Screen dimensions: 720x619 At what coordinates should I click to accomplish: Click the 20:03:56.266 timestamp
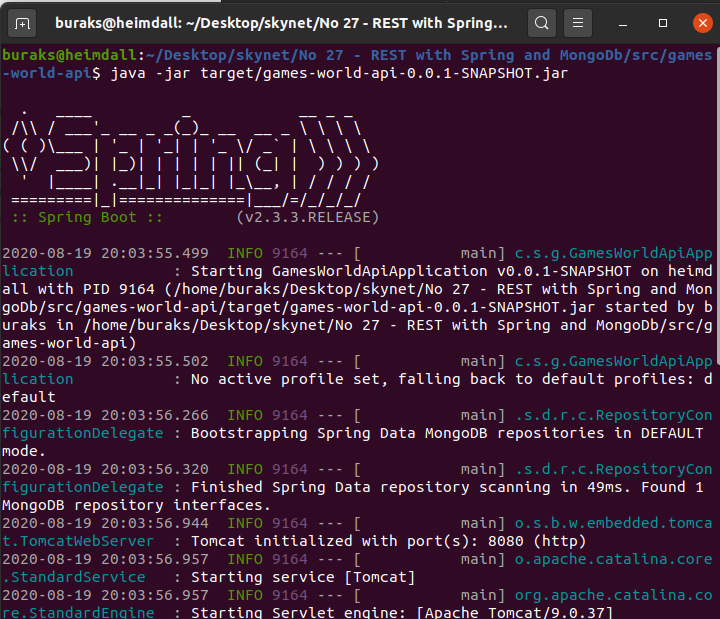[x=155, y=415]
